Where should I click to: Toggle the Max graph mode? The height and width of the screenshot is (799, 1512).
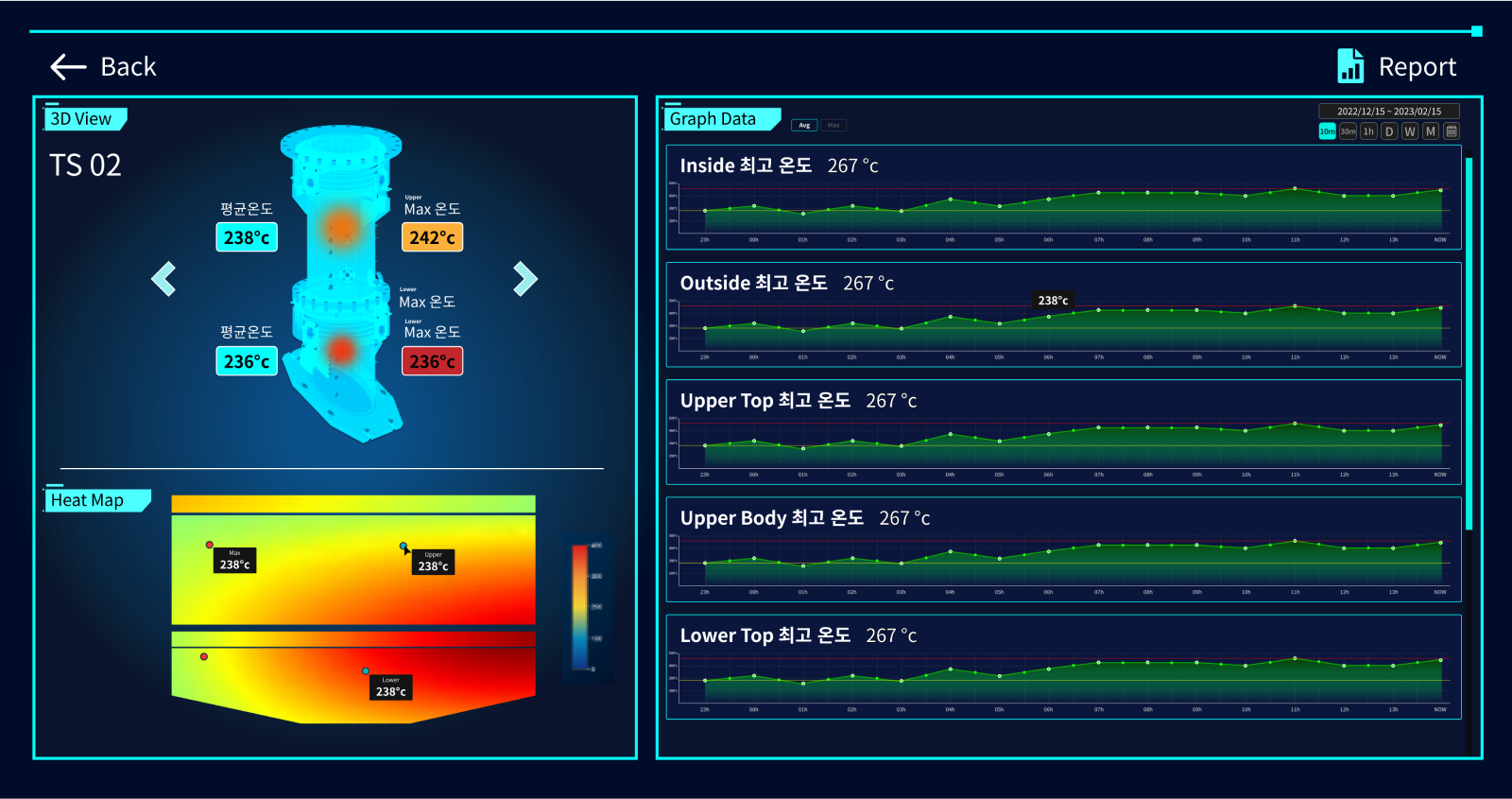(833, 125)
